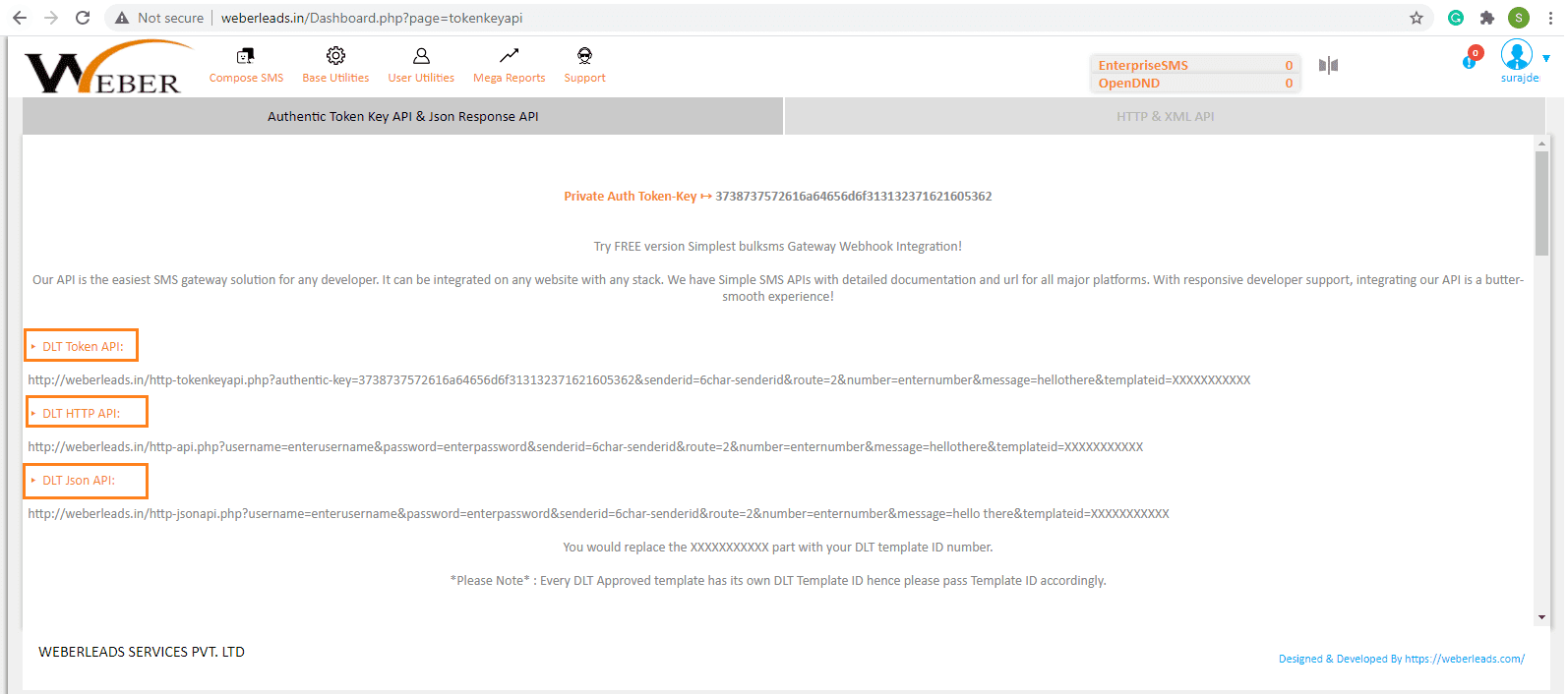Switch to HTTP & XML API tab
Viewport: 1568px width, 694px height.
(x=1165, y=116)
